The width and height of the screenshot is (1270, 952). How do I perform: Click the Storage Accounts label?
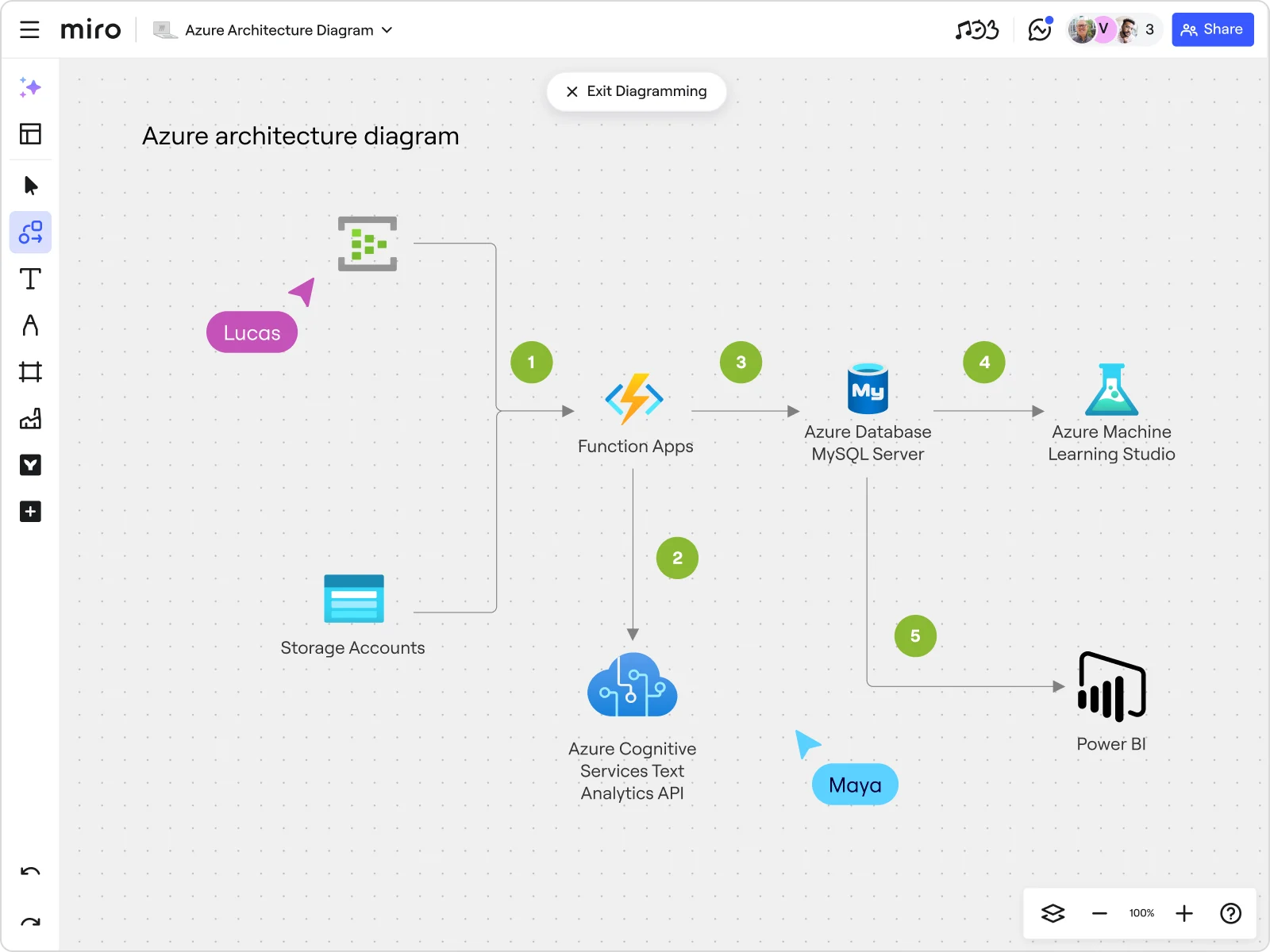click(352, 648)
